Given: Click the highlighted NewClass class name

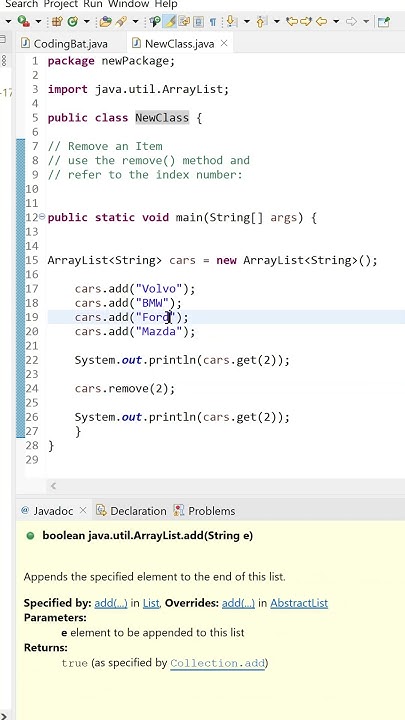Looking at the screenshot, I should 162,118.
